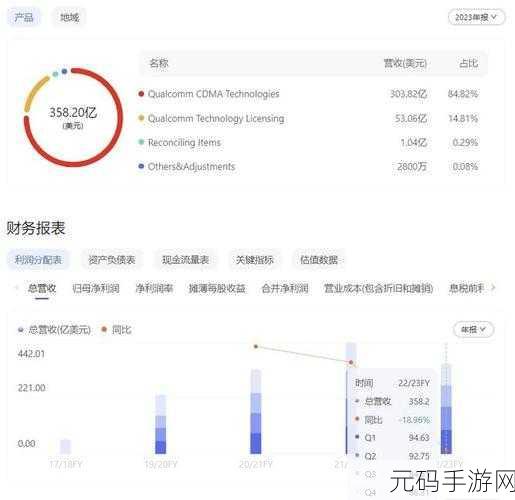Select 营业成本(包含折旧和摊销) metric tab

tap(378, 288)
